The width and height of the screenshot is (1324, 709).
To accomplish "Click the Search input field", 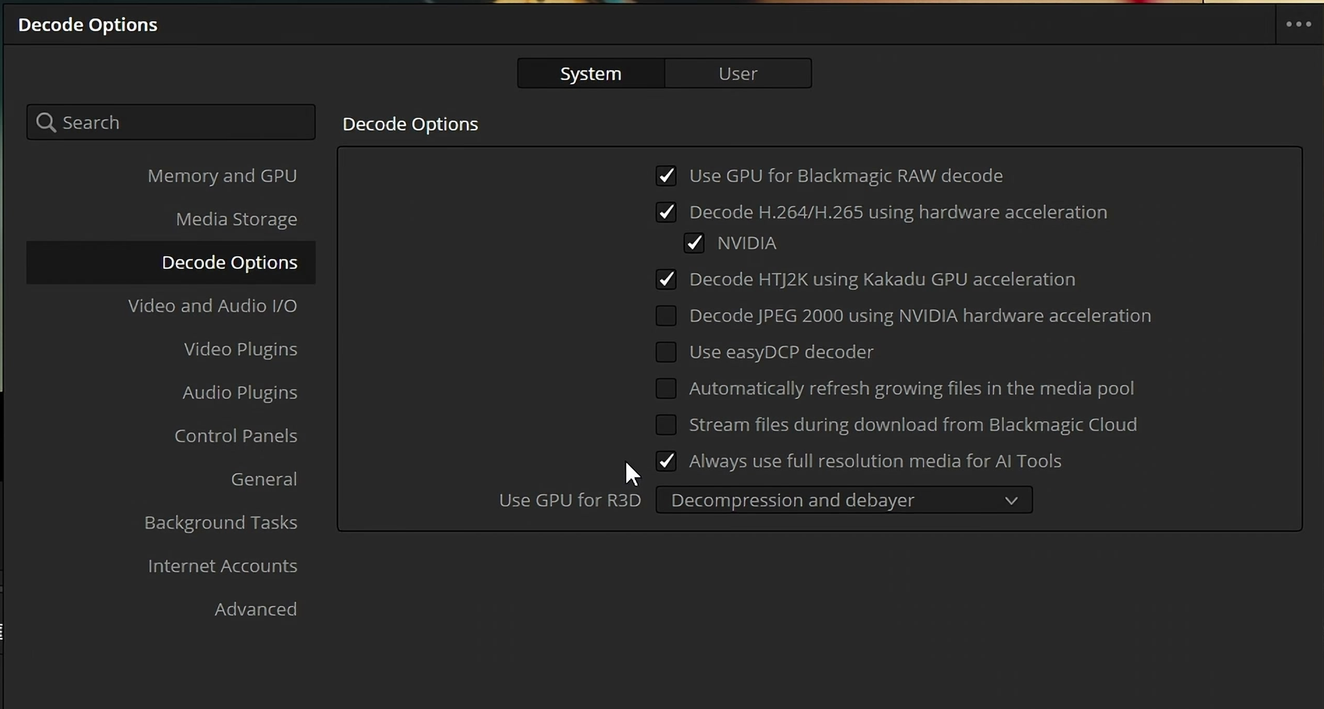I will (171, 122).
